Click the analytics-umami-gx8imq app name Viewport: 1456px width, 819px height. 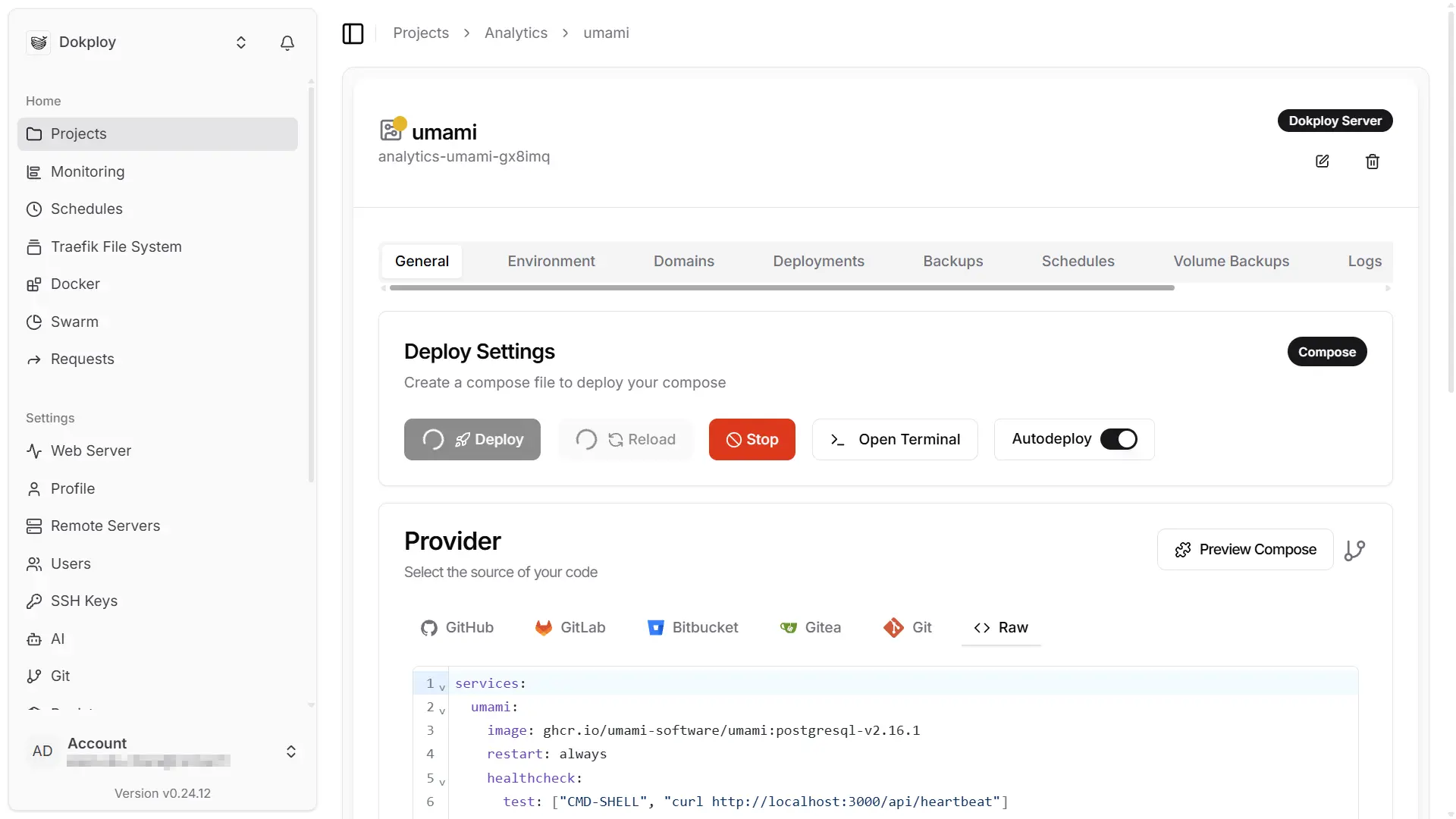(x=464, y=156)
